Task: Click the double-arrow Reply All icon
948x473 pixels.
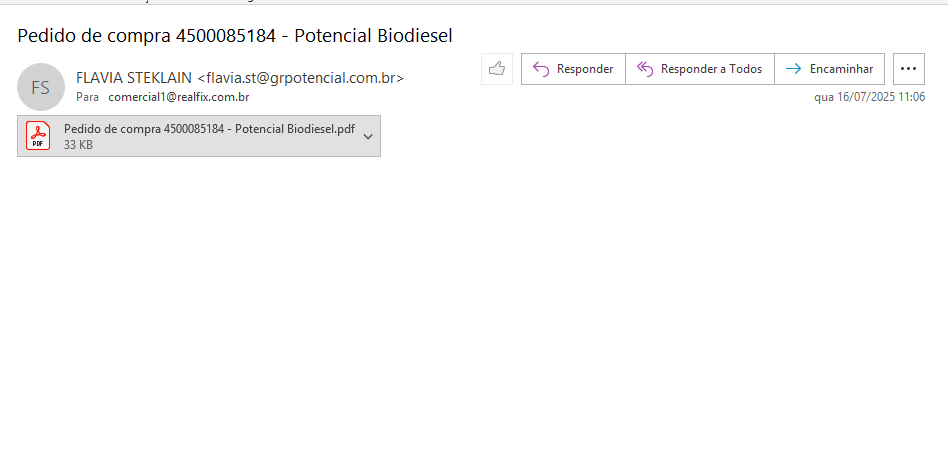Action: (645, 69)
